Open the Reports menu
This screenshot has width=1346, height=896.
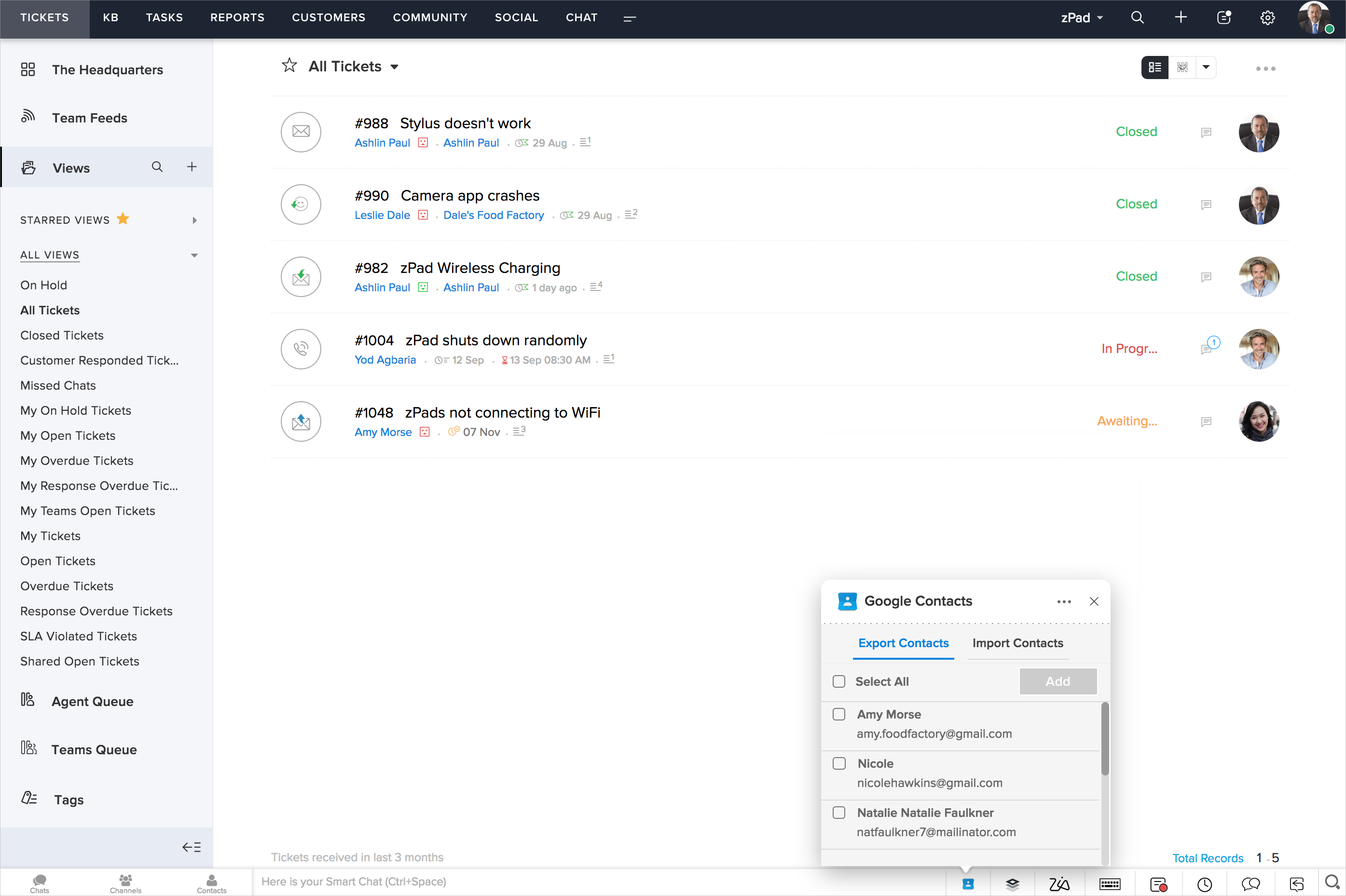coord(237,18)
